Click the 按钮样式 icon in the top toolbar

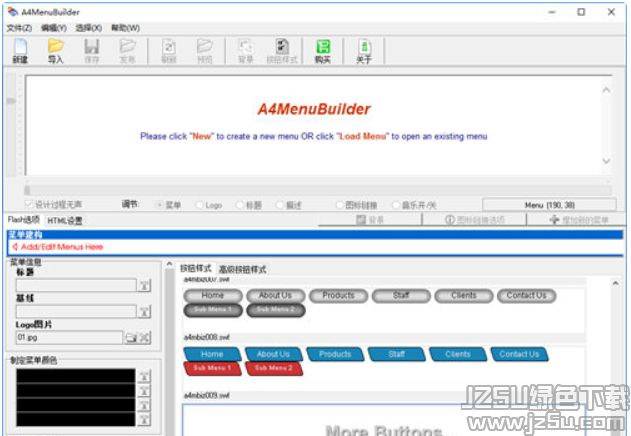282,51
